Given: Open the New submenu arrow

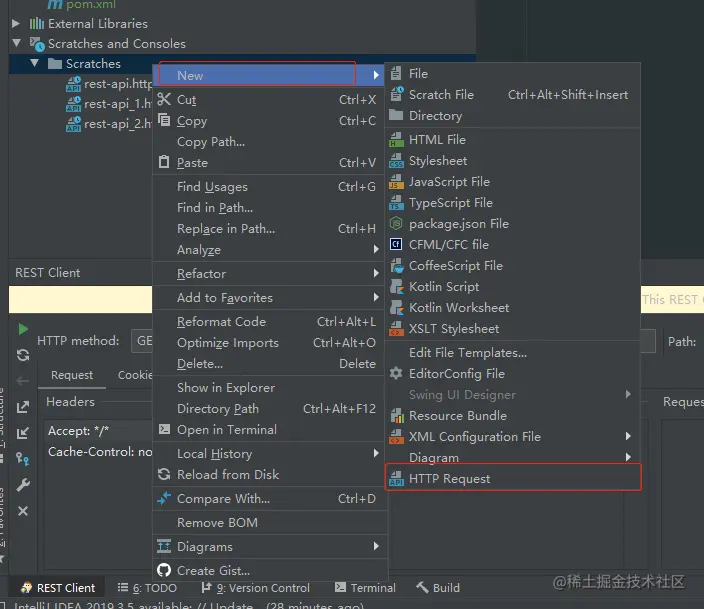Looking at the screenshot, I should click(376, 75).
